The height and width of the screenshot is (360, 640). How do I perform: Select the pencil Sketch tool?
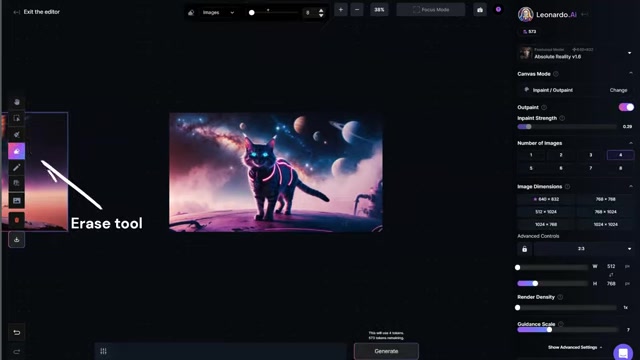coord(17,167)
